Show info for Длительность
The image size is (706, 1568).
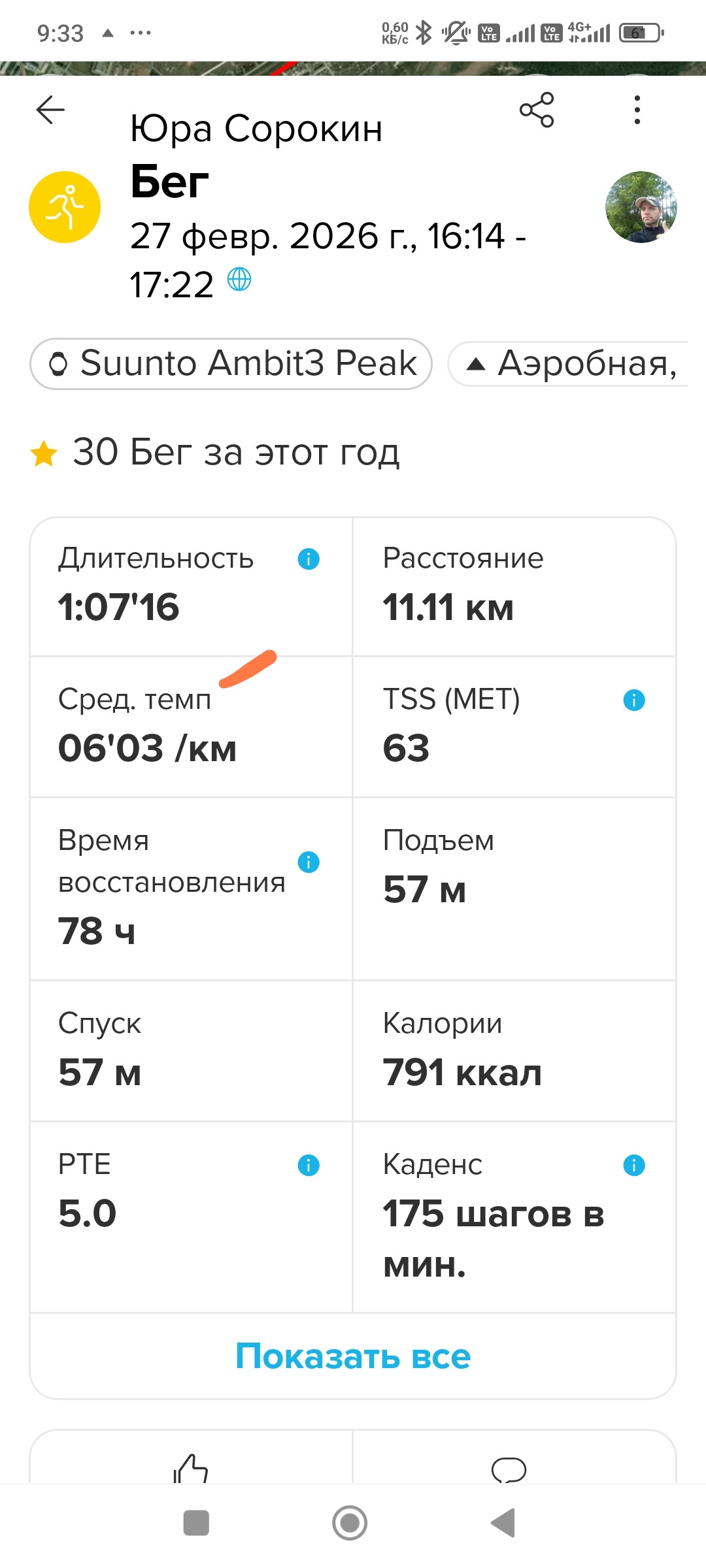(x=309, y=559)
